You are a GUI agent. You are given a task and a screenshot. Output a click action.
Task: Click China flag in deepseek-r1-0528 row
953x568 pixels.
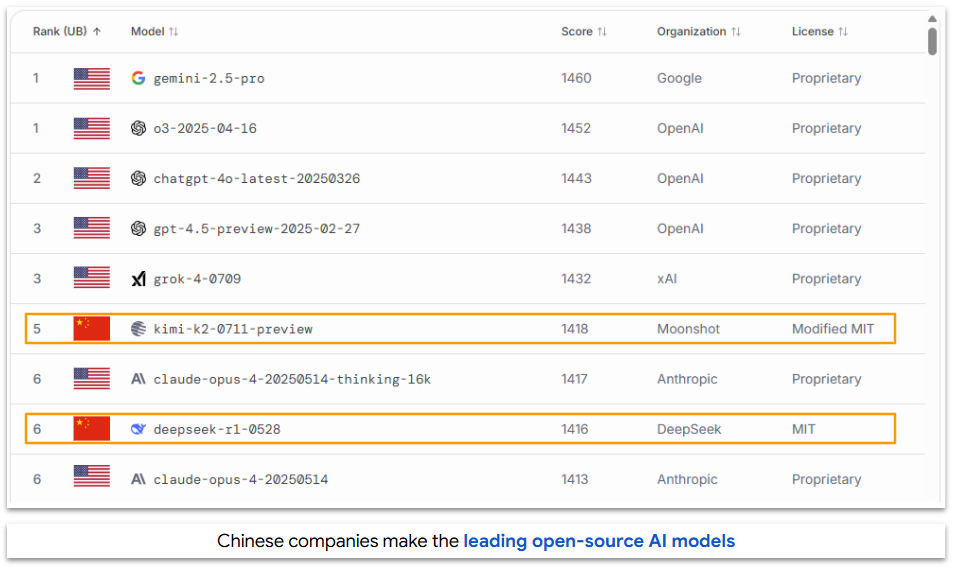pyautogui.click(x=92, y=429)
